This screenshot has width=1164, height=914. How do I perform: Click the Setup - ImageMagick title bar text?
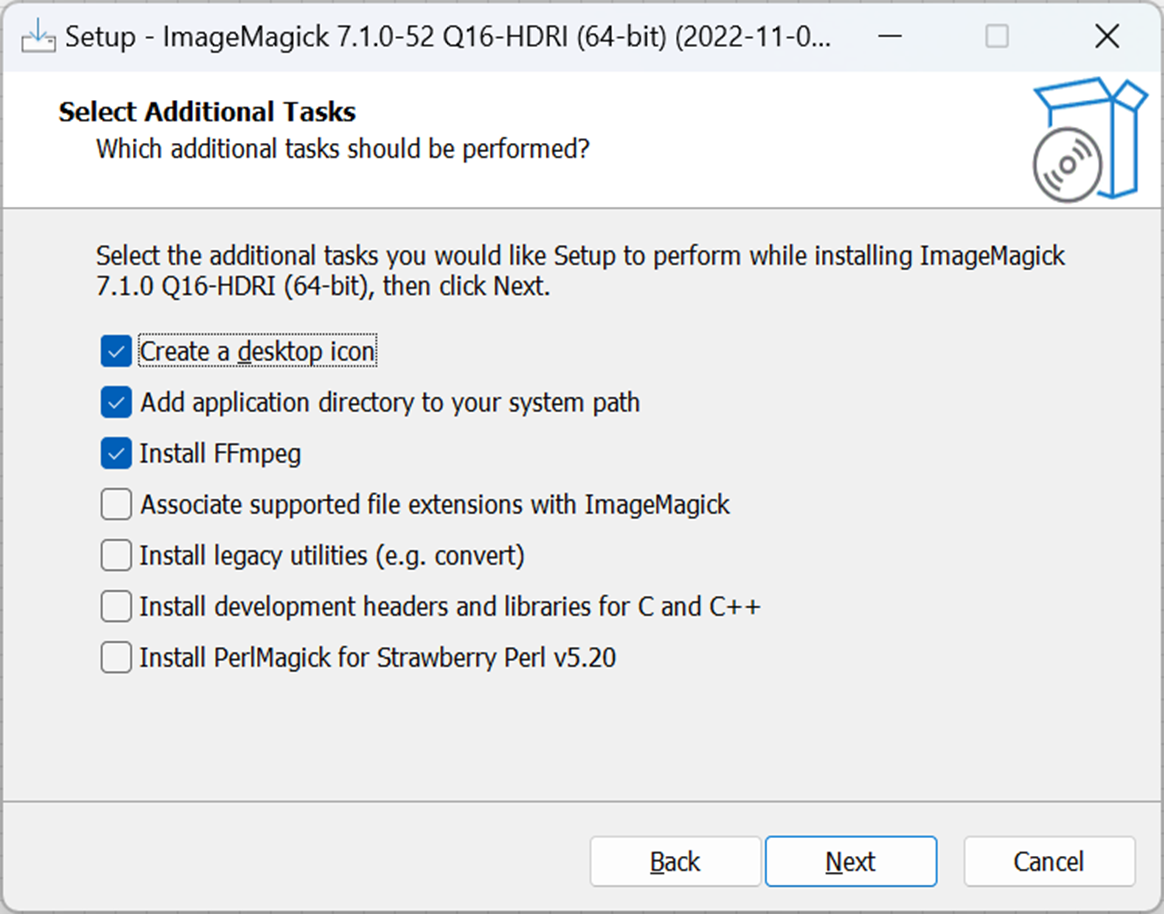(448, 36)
